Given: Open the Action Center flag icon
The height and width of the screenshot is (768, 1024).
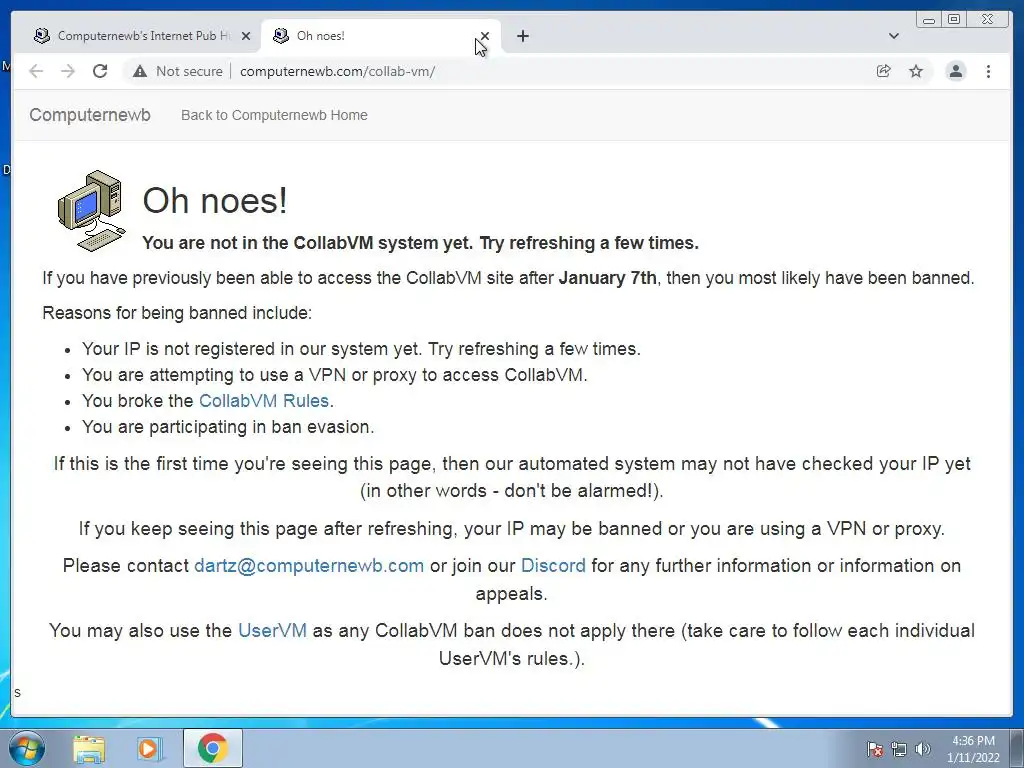Looking at the screenshot, I should tap(874, 749).
